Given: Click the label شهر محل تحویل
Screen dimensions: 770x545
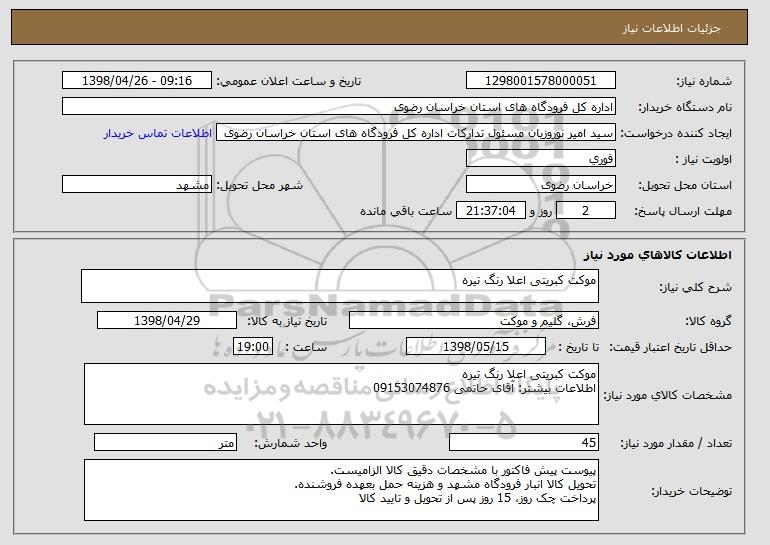Looking at the screenshot, I should coord(260,186).
